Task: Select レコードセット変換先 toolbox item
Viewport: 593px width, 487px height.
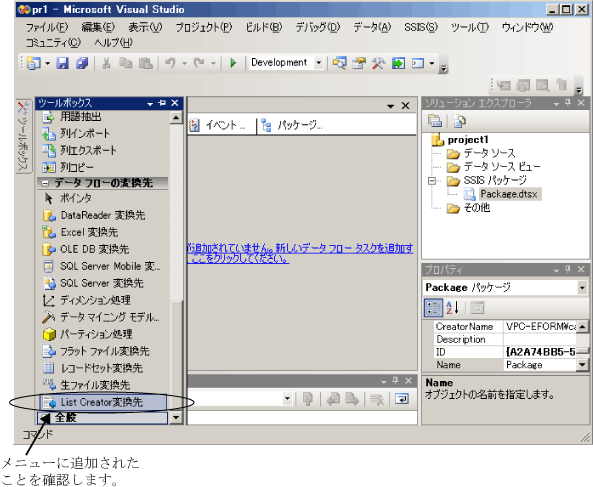Action: pyautogui.click(x=103, y=368)
